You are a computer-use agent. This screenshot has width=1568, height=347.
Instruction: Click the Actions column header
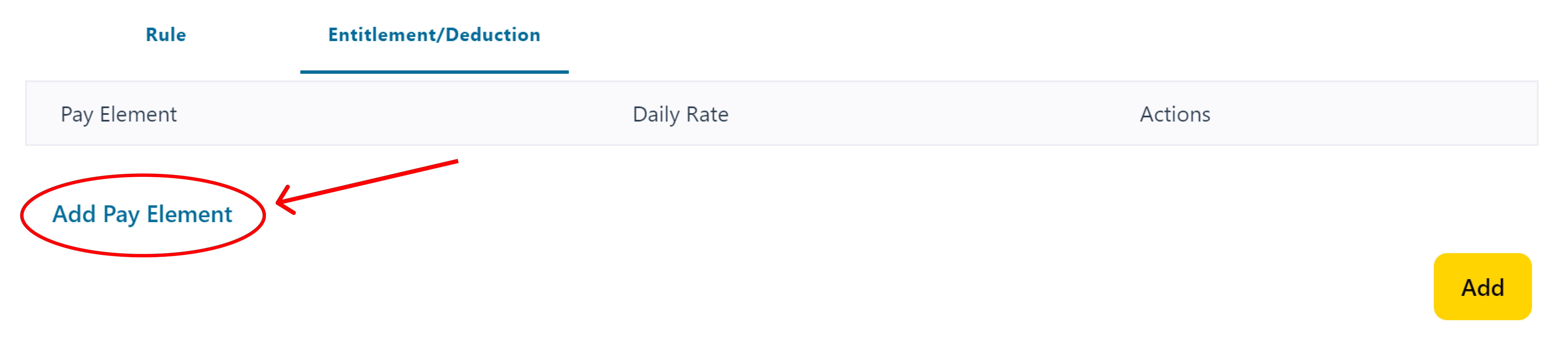pyautogui.click(x=1175, y=114)
